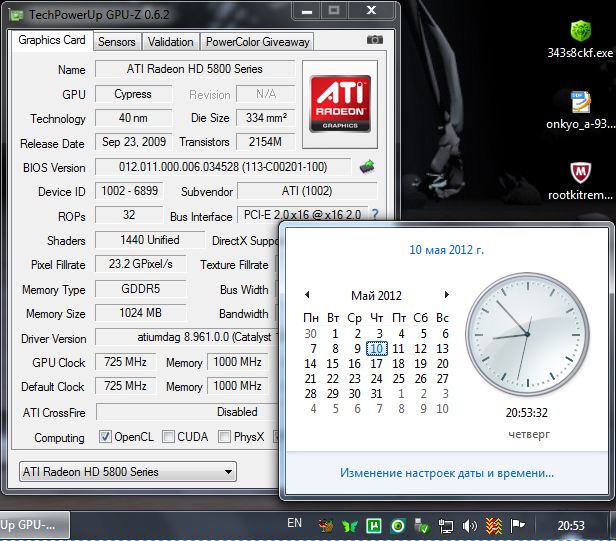
Task: Click the safely remove hardware tray icon
Action: point(422,526)
